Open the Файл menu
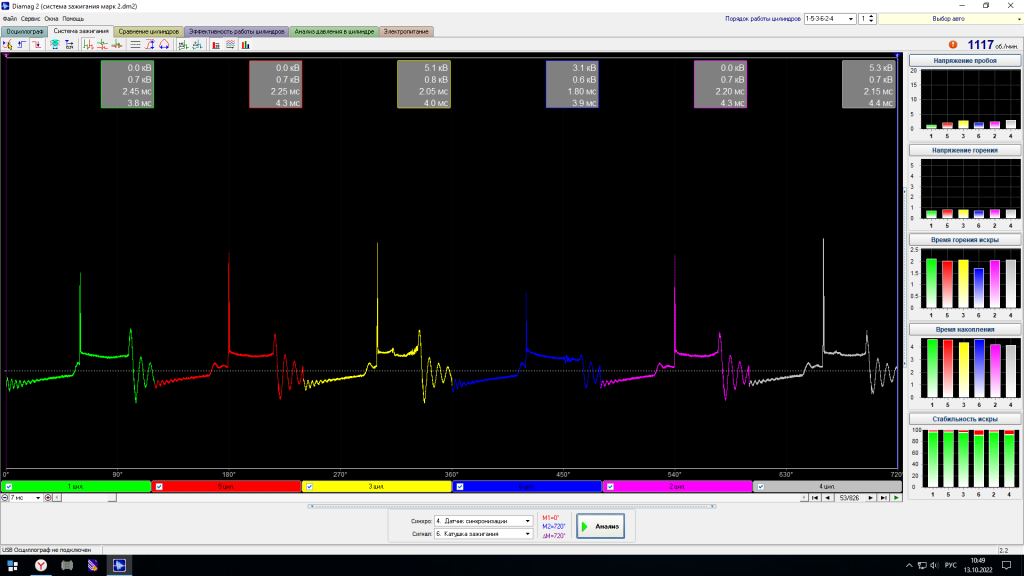This screenshot has width=1024, height=576. (10, 18)
